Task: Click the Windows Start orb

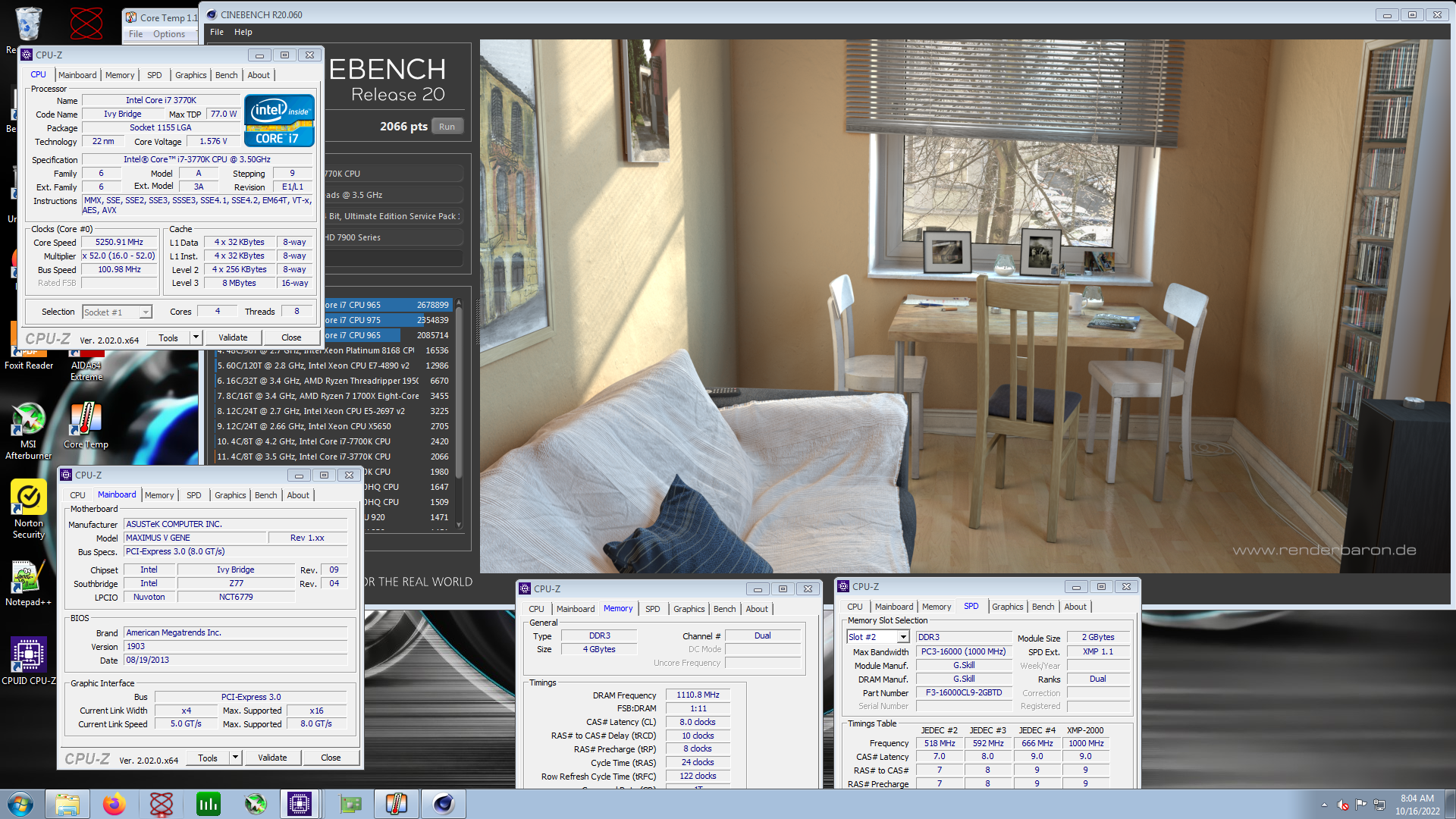Action: pos(20,804)
